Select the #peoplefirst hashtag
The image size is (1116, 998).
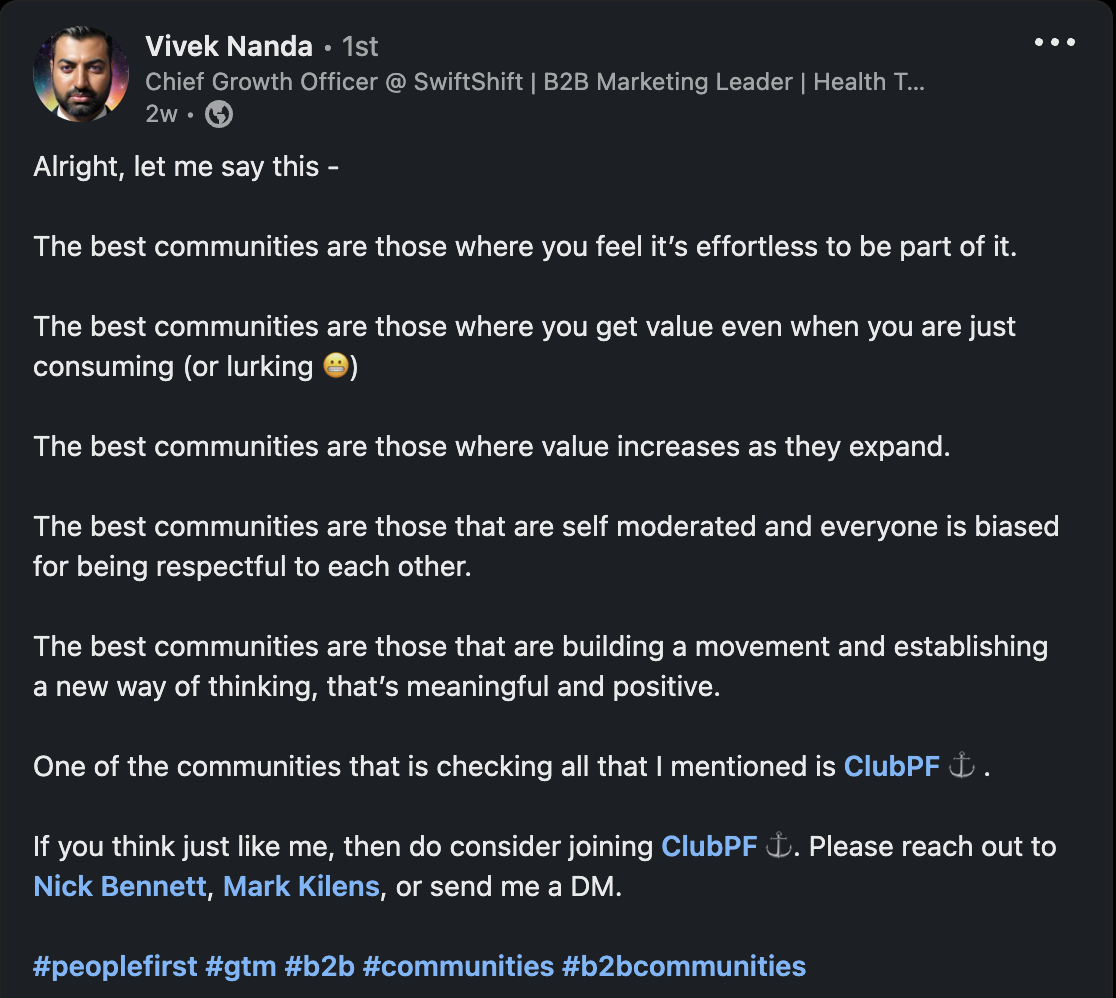coord(115,967)
